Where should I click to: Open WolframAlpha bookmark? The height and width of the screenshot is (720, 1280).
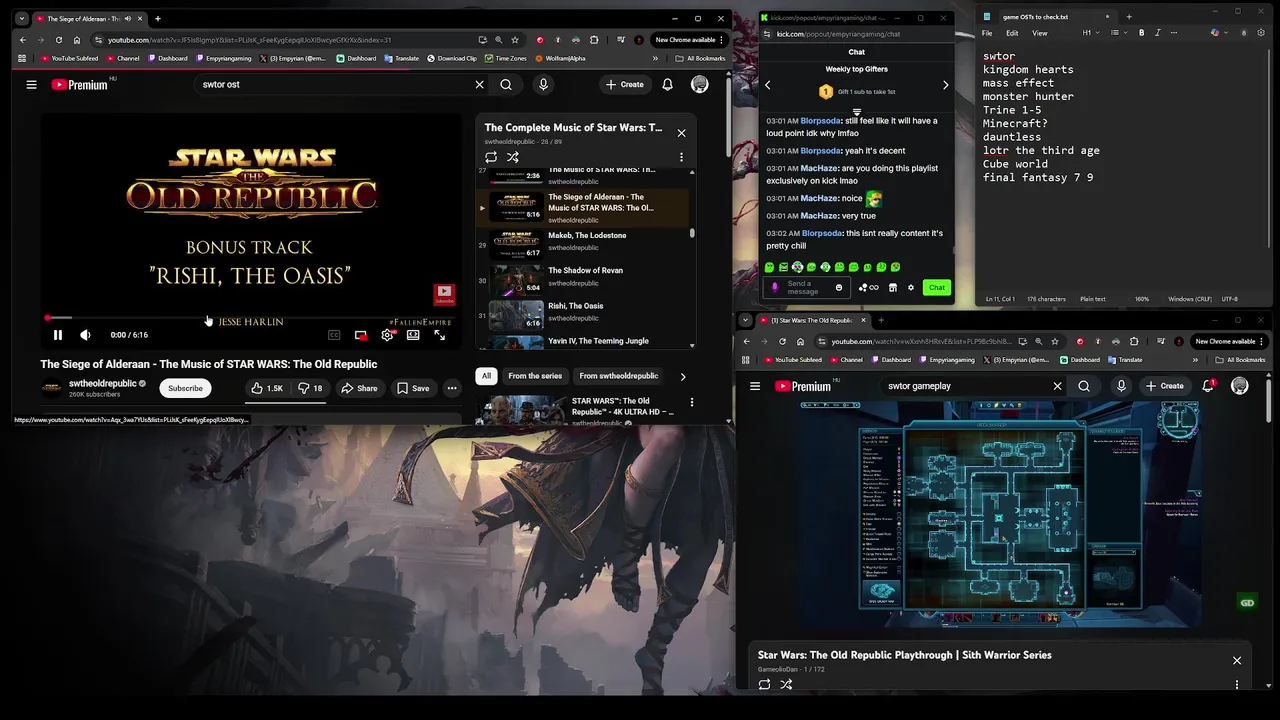[x=561, y=58]
